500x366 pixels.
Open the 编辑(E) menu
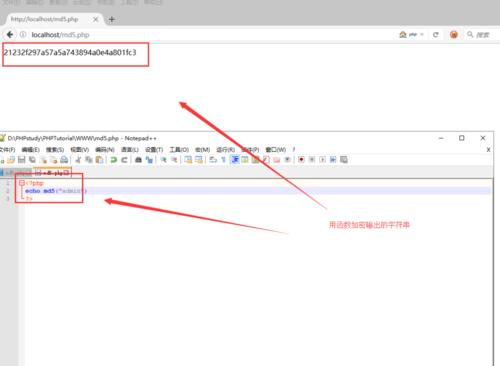tap(30, 149)
